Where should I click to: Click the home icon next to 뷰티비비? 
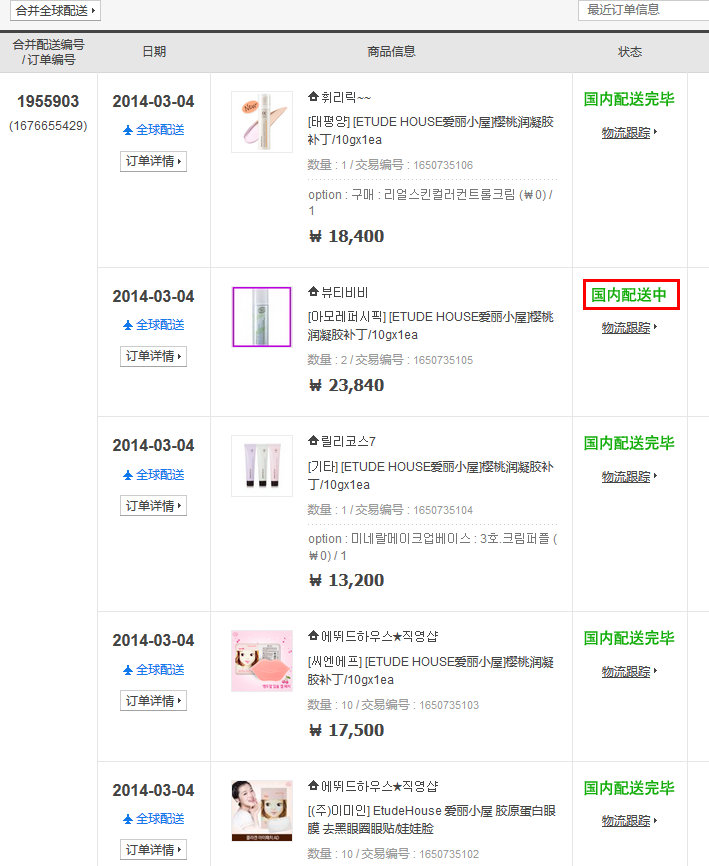313,292
